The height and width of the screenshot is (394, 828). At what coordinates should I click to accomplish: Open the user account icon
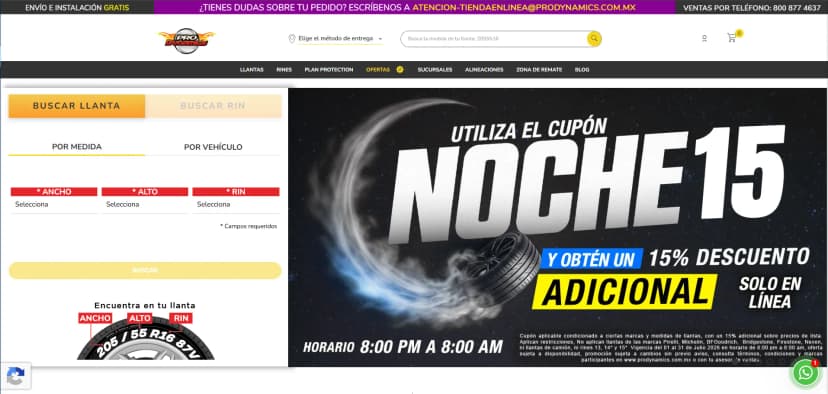click(x=704, y=38)
